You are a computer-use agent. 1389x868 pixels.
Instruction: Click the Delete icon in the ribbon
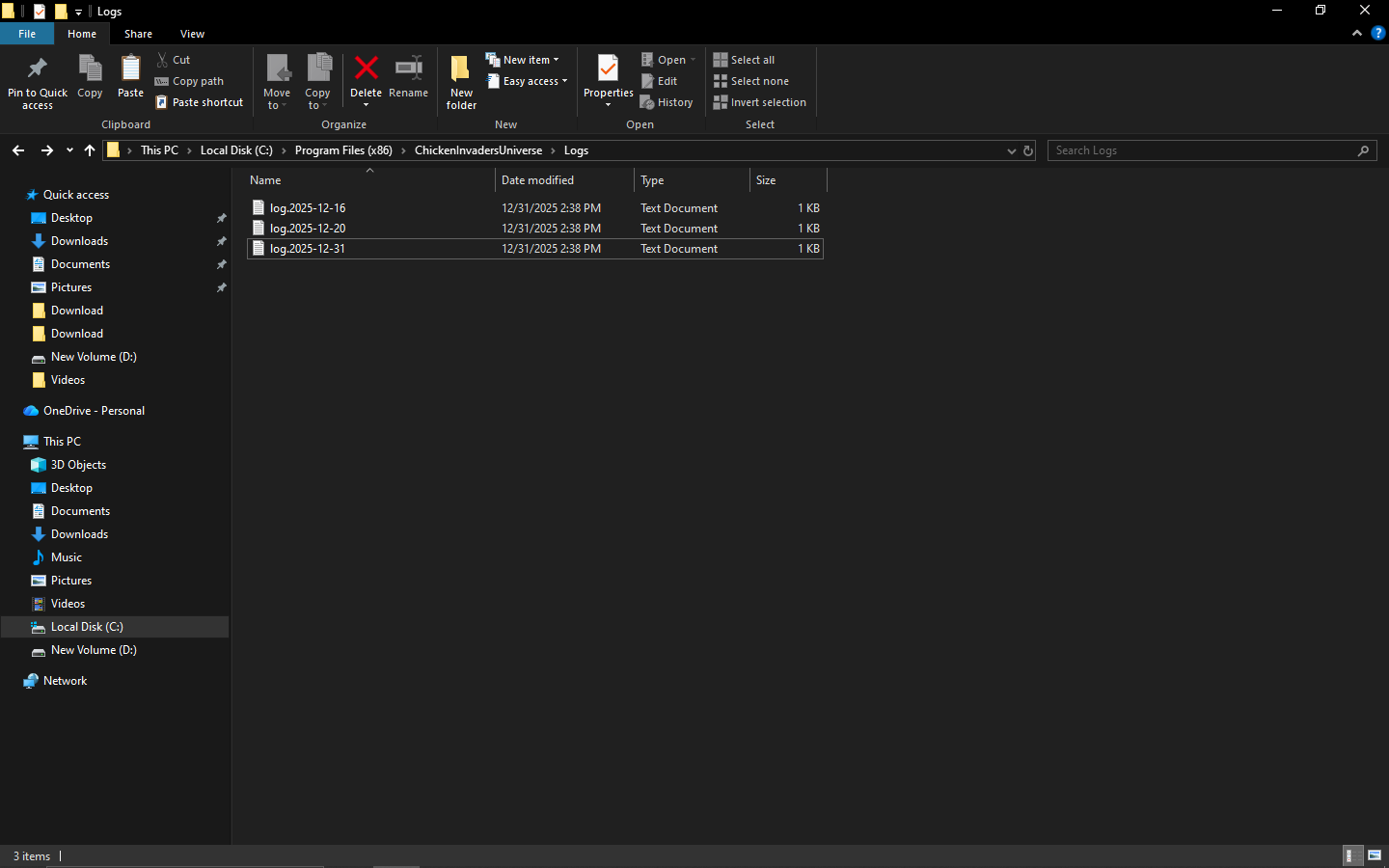pos(366,69)
